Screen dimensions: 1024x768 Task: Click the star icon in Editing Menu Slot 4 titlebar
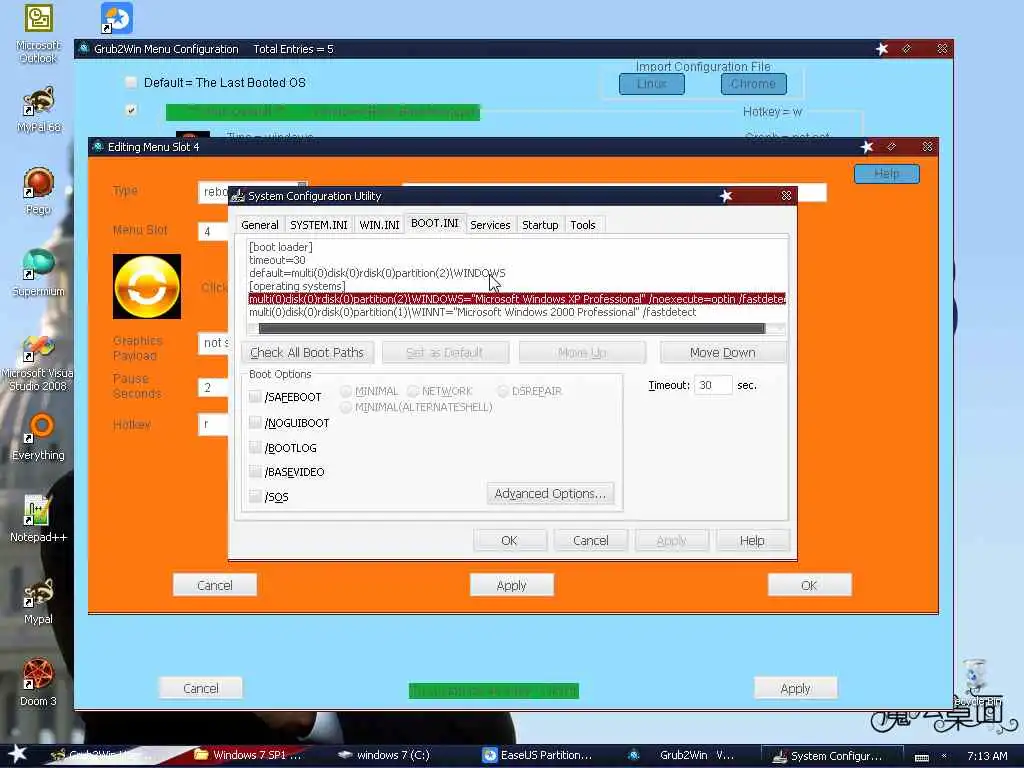point(867,147)
